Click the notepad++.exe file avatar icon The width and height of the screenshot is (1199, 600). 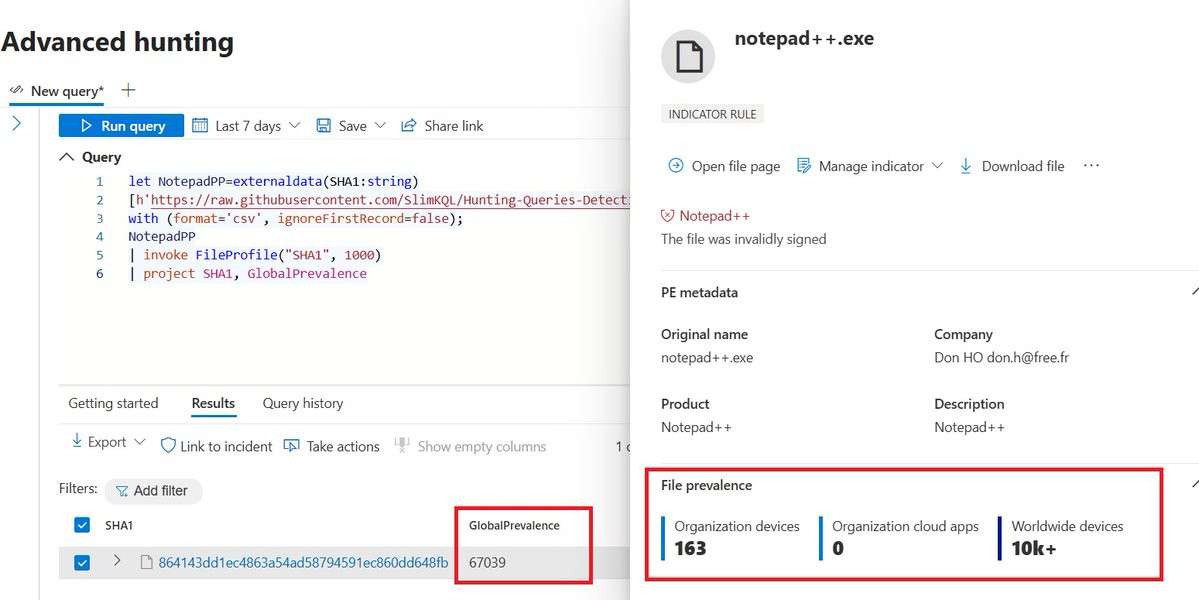coord(688,57)
